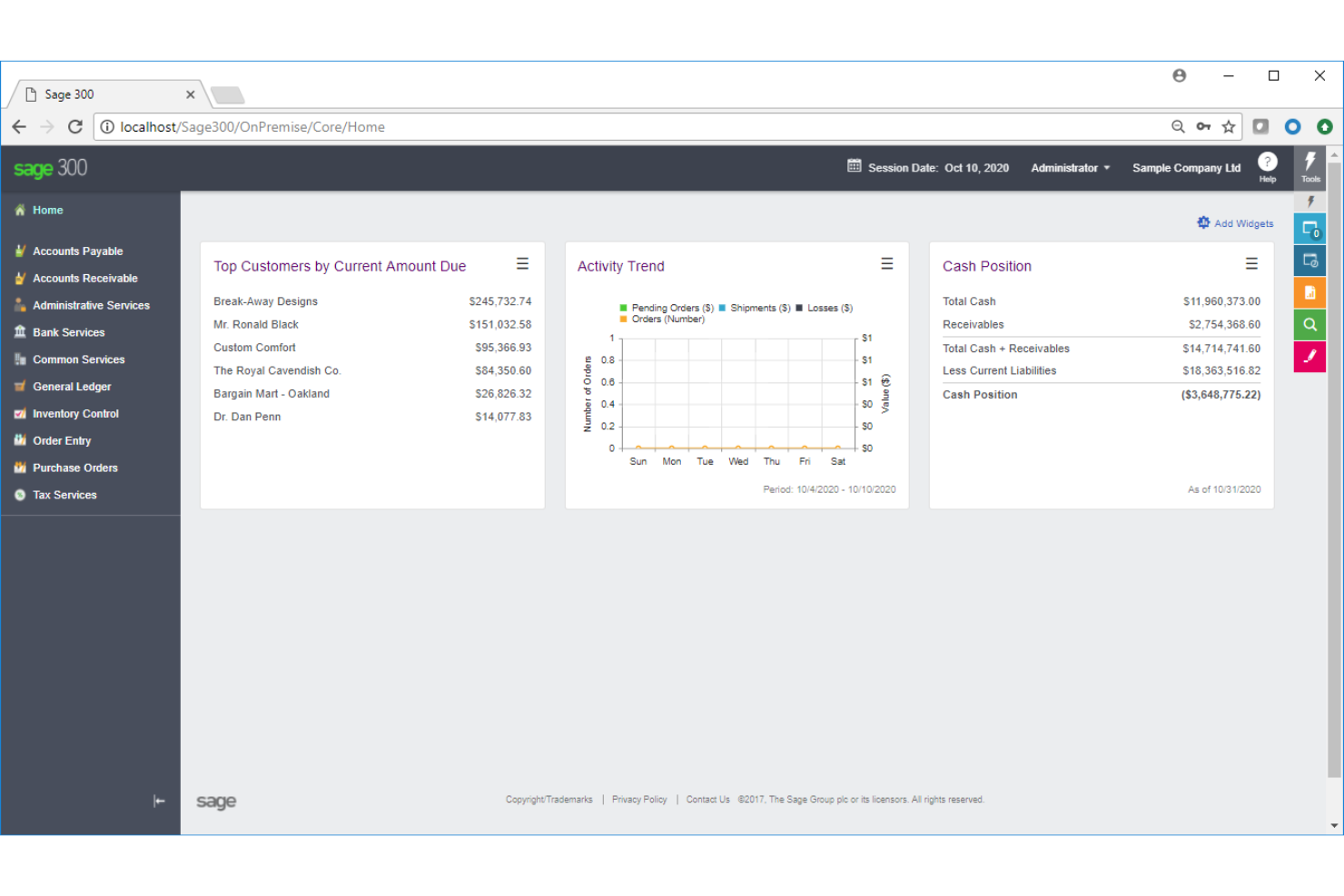Click the session date calendar icon

pos(854,167)
